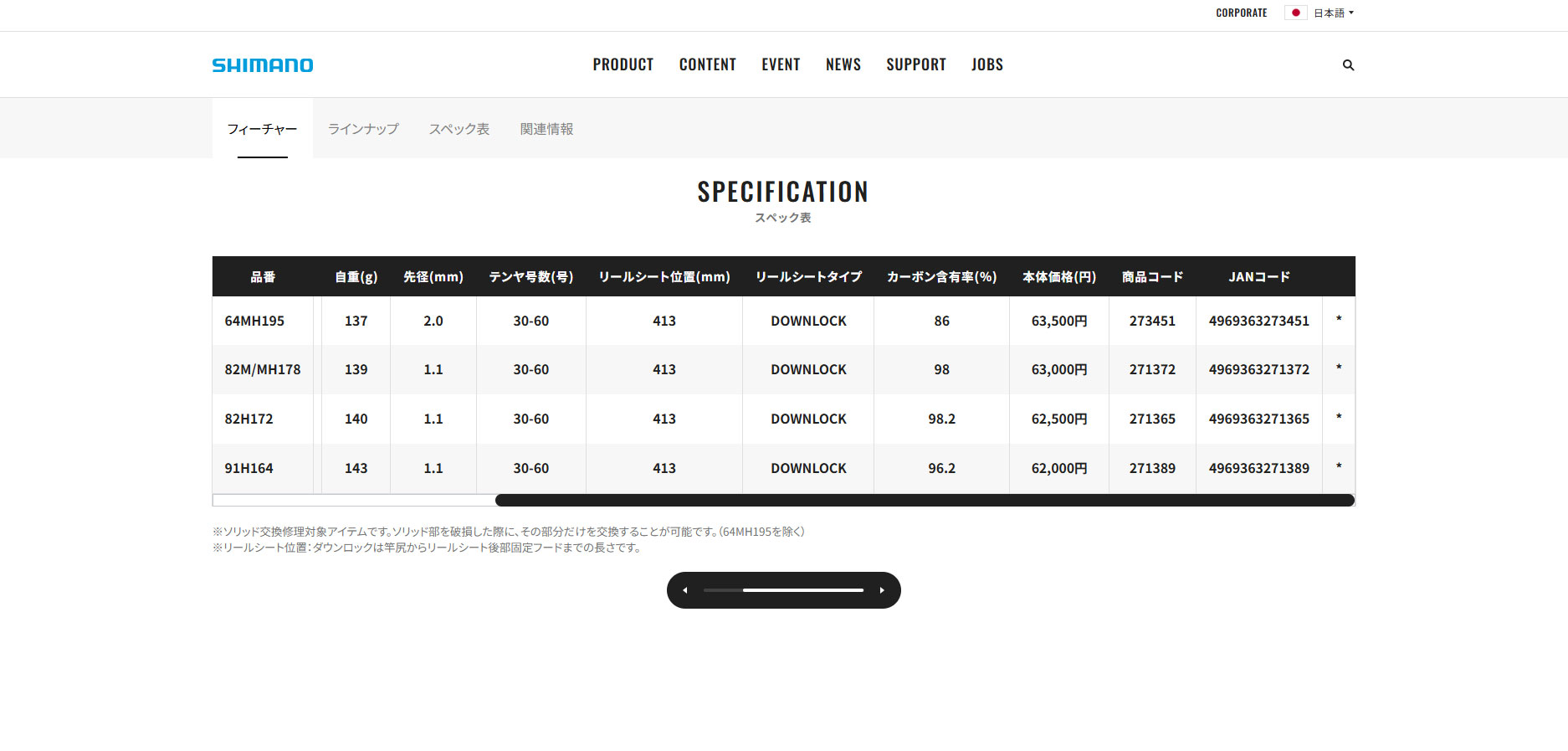Click the left arrow on the black slider pill

(685, 590)
